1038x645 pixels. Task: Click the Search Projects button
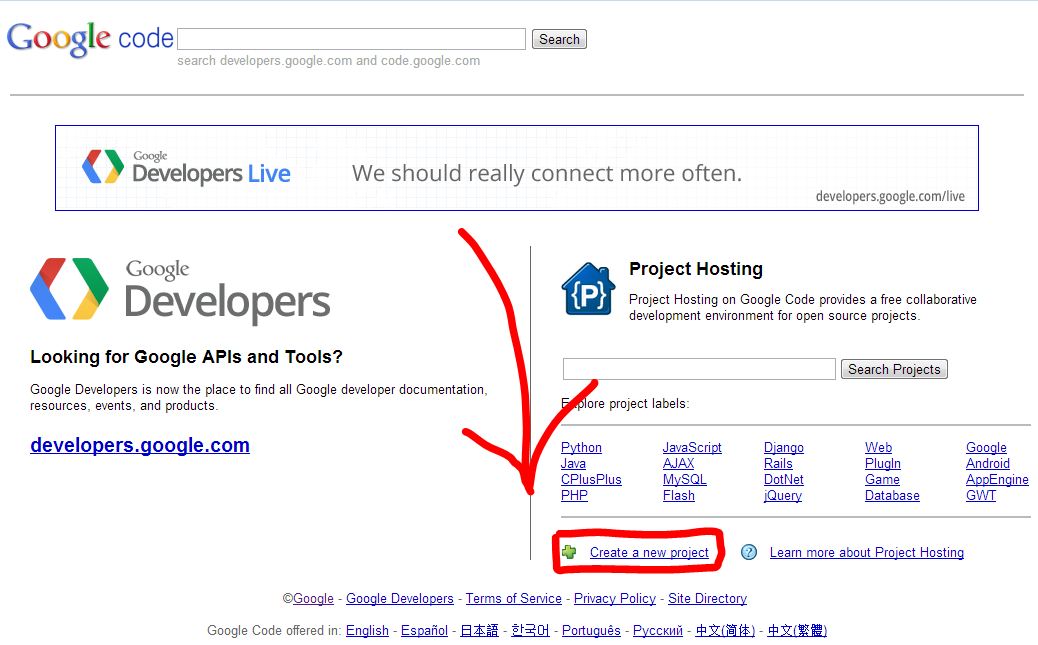894,369
